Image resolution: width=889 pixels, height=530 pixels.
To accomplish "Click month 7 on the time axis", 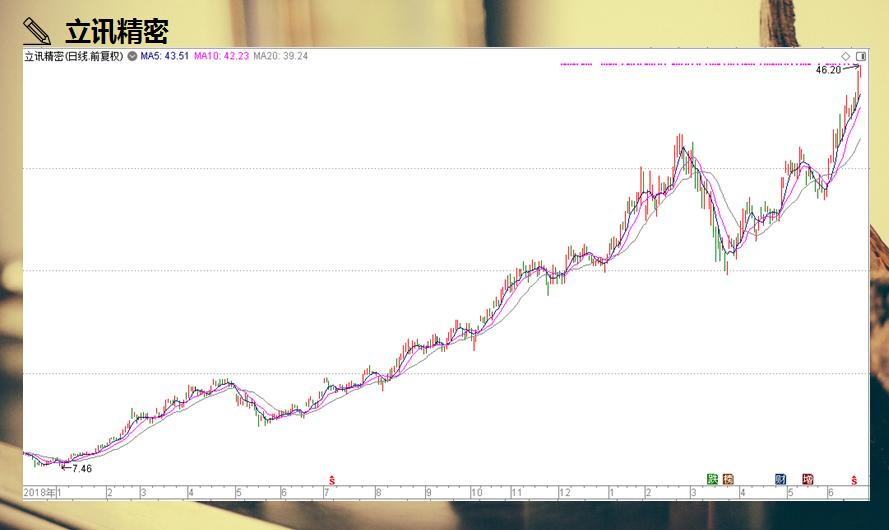I will pyautogui.click(x=327, y=493).
